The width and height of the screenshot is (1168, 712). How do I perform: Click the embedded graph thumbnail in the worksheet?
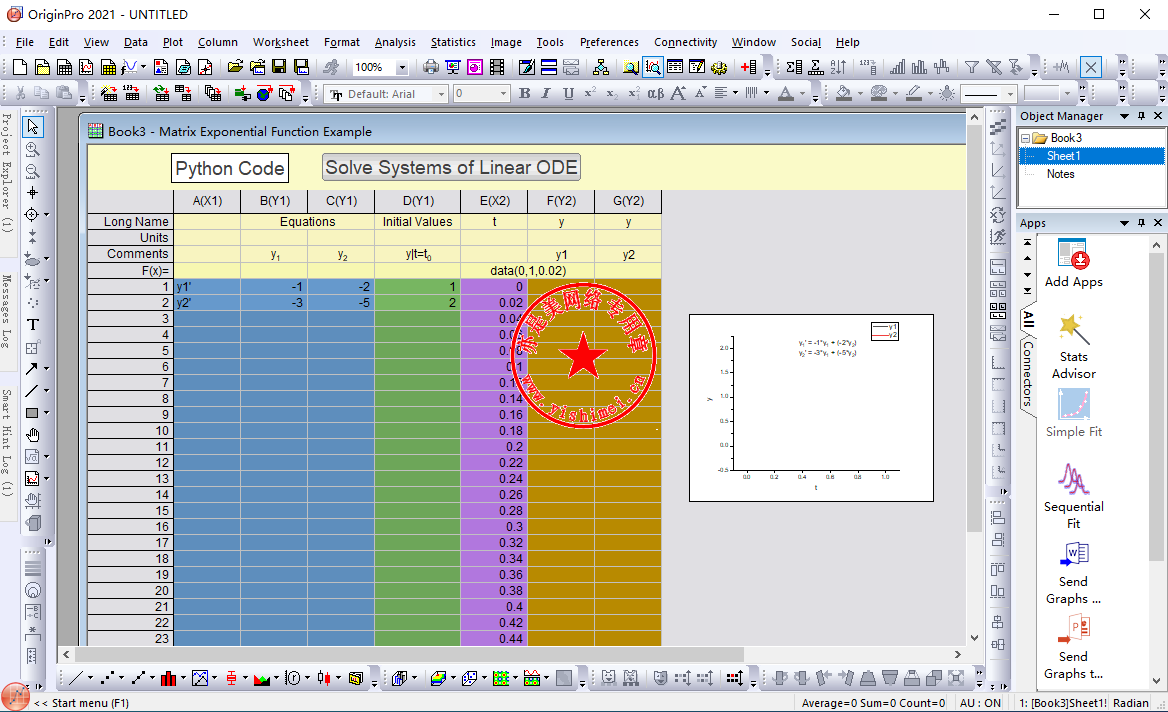[x=811, y=408]
